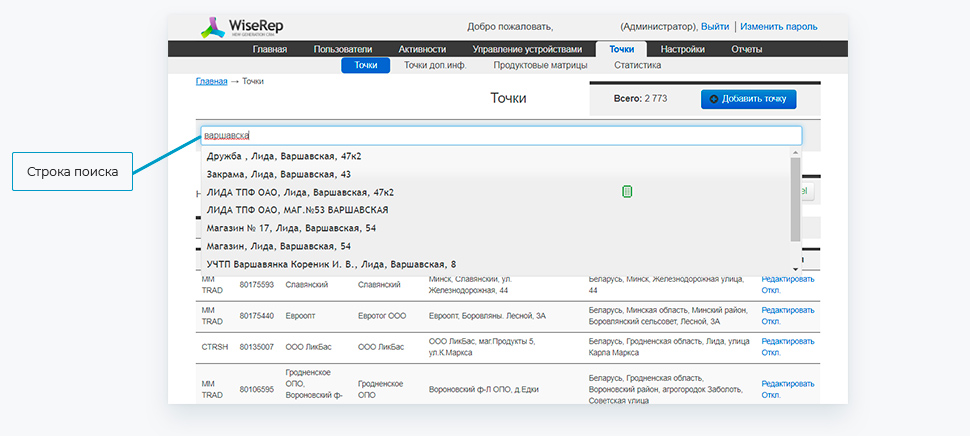This screenshot has height=436, width=970.
Task: Open Управление устройствами tab
Action: tap(527, 49)
